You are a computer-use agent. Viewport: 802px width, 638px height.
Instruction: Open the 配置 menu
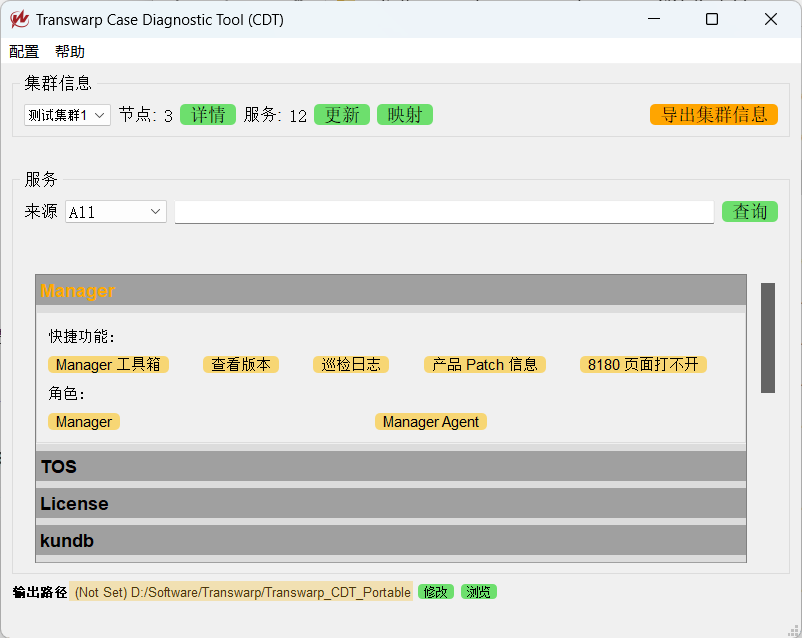[23, 51]
